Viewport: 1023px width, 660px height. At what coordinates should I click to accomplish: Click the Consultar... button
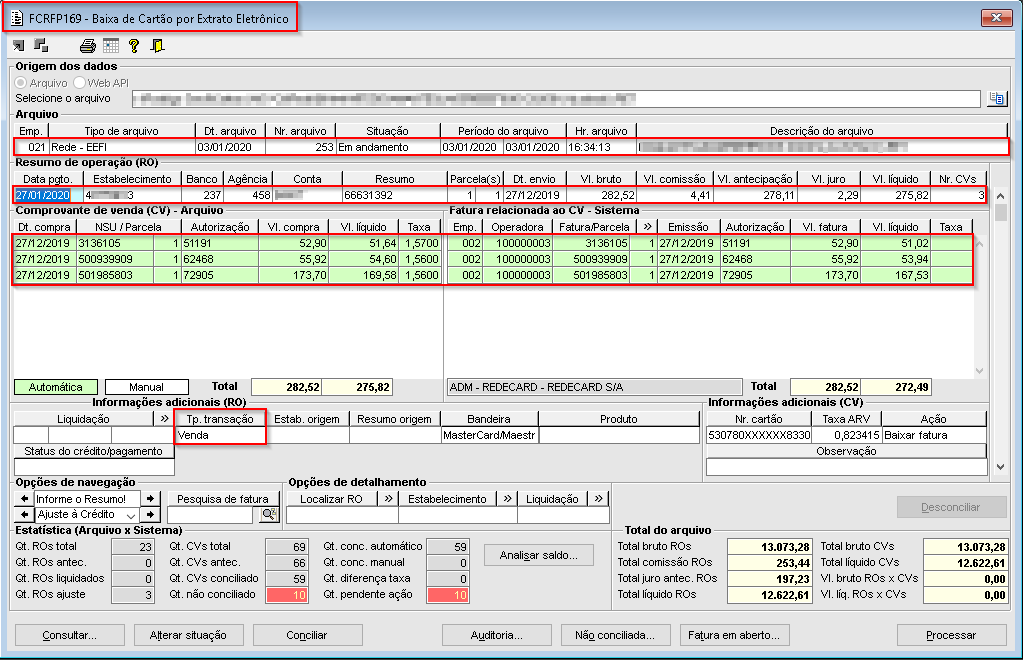tap(70, 635)
